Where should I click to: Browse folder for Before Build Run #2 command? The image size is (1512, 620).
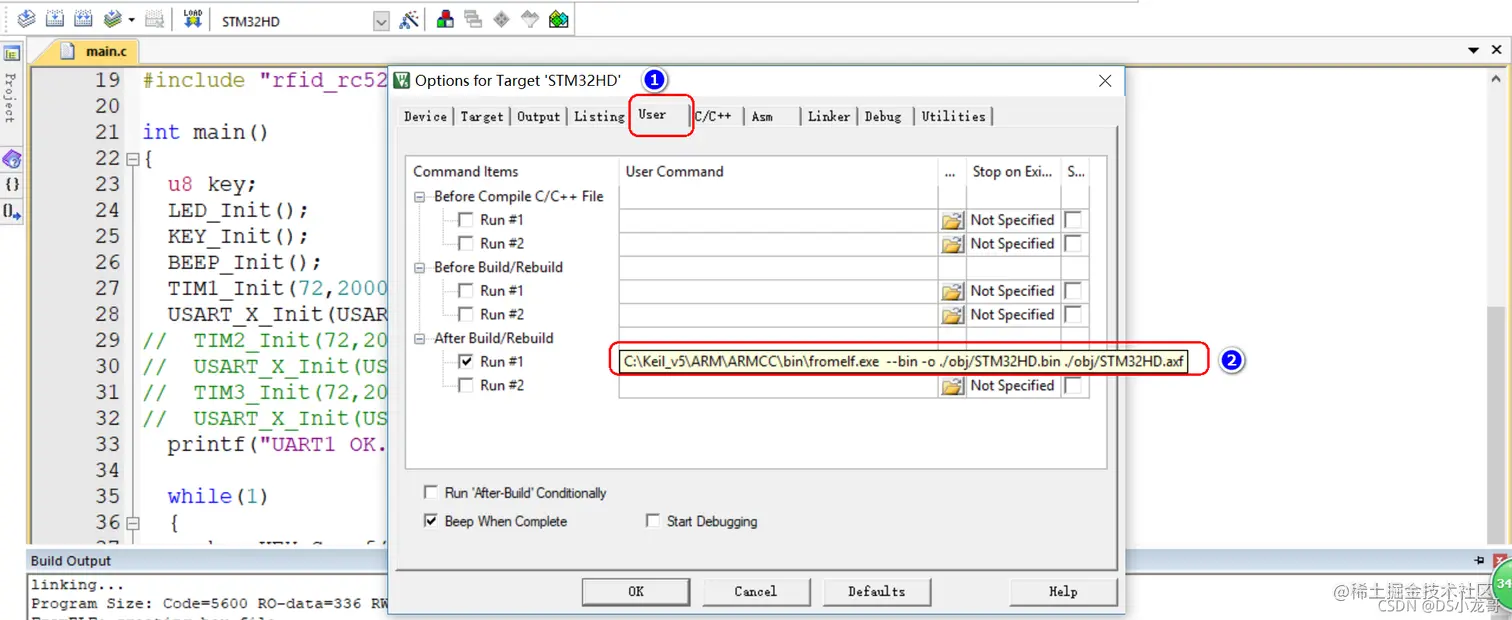pos(952,315)
